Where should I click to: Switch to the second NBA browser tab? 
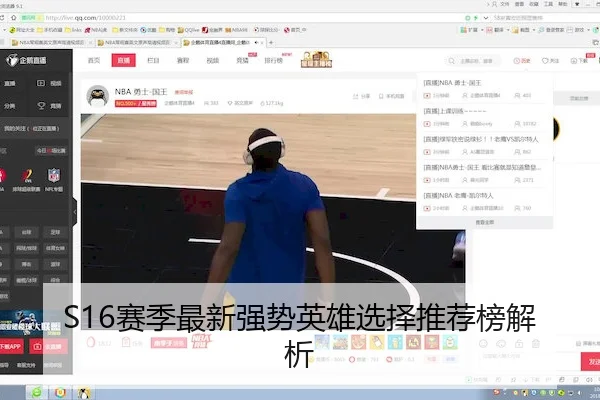point(137,42)
